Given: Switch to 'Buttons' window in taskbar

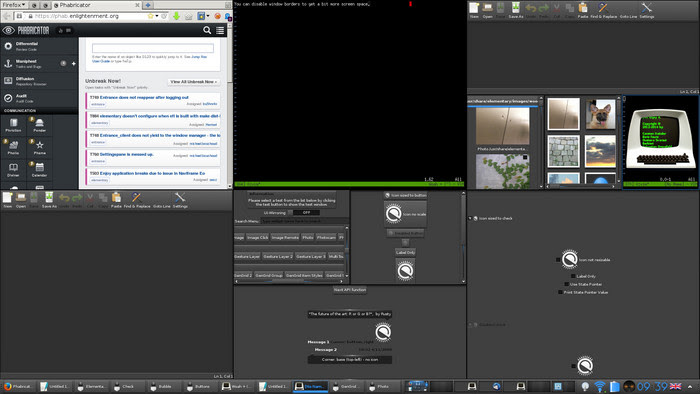Looking at the screenshot, I should tap(200, 386).
